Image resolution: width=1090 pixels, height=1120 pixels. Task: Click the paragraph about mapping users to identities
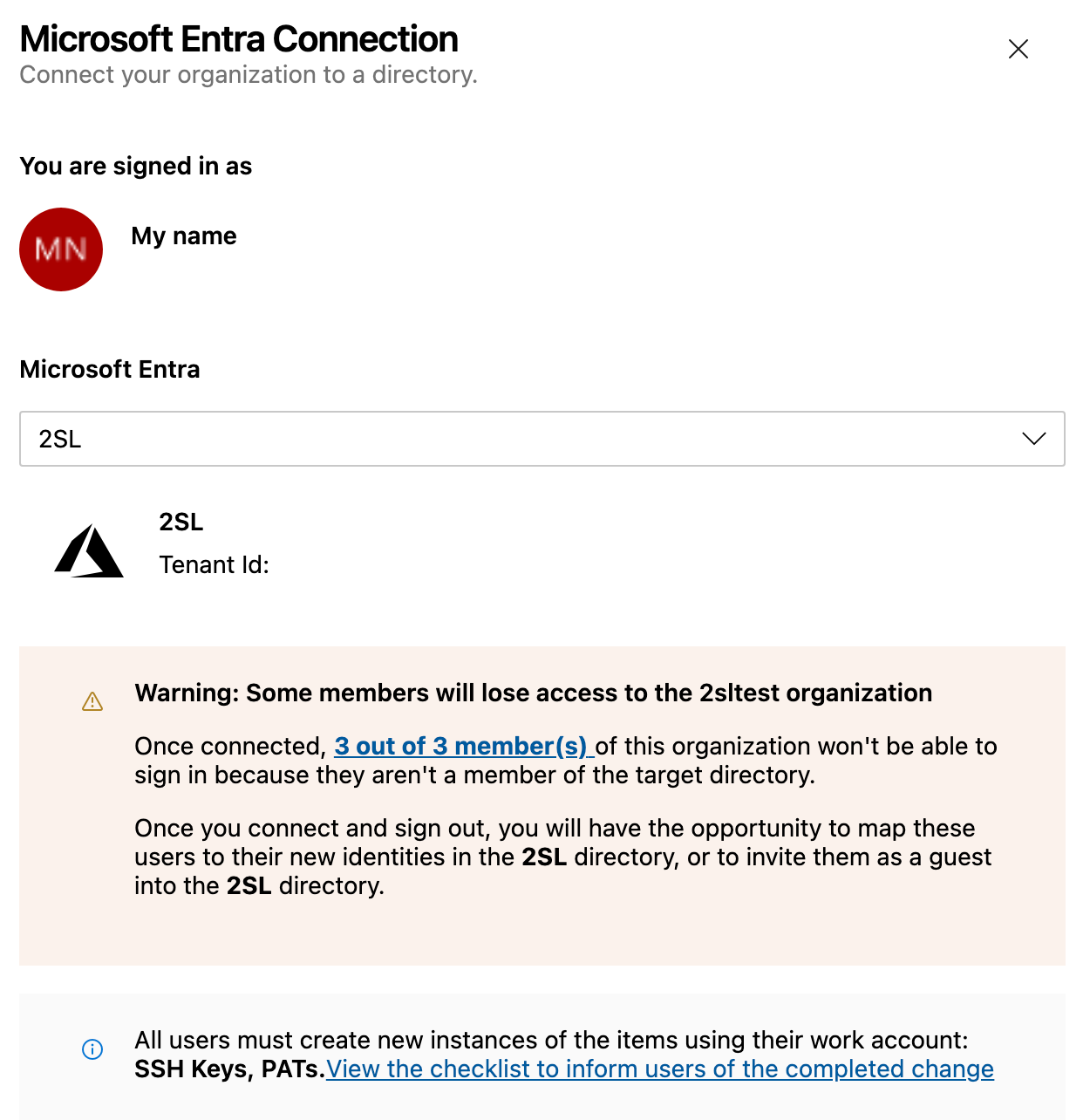(x=562, y=857)
